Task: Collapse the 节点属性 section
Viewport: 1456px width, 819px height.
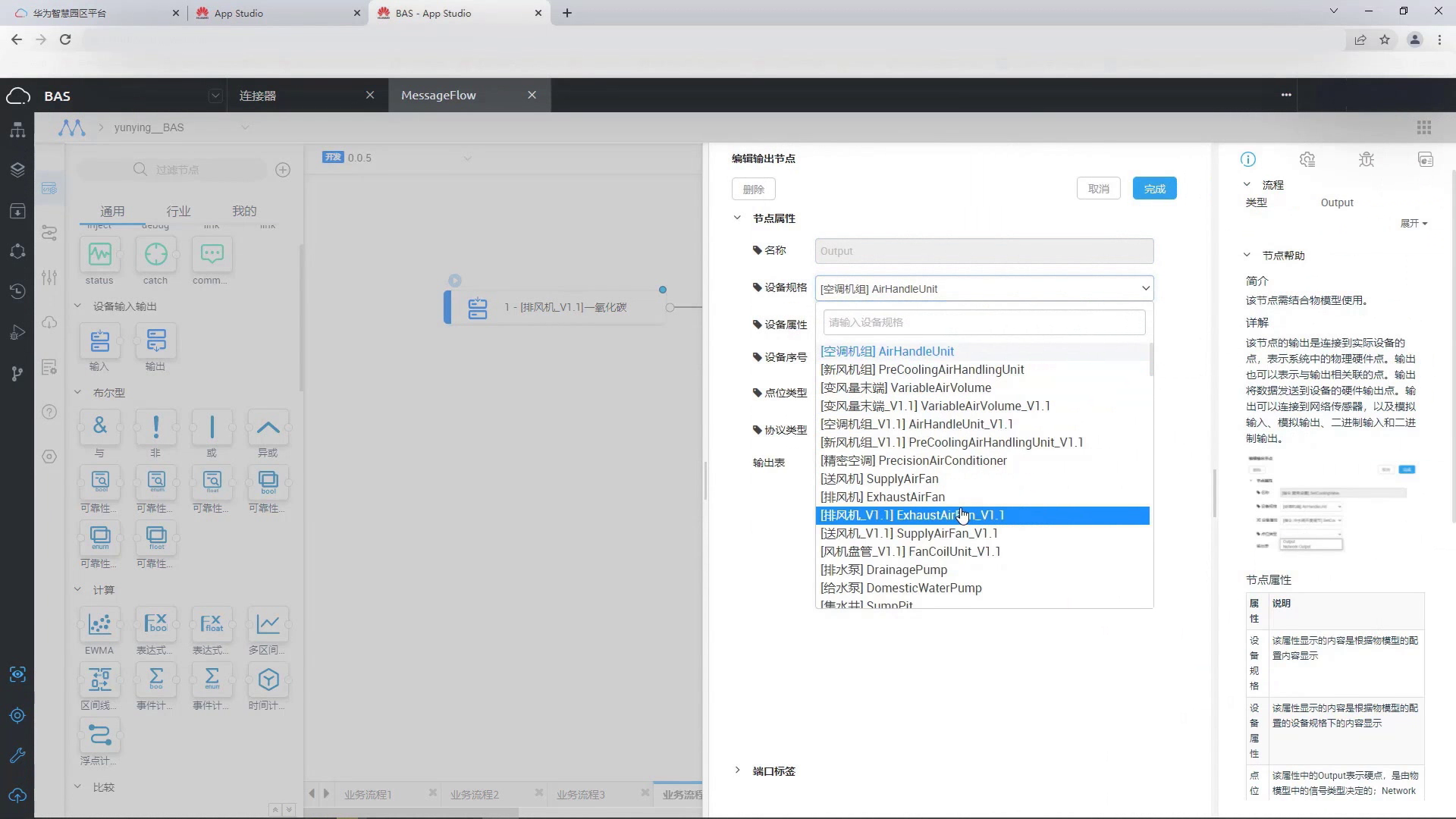Action: tap(737, 218)
